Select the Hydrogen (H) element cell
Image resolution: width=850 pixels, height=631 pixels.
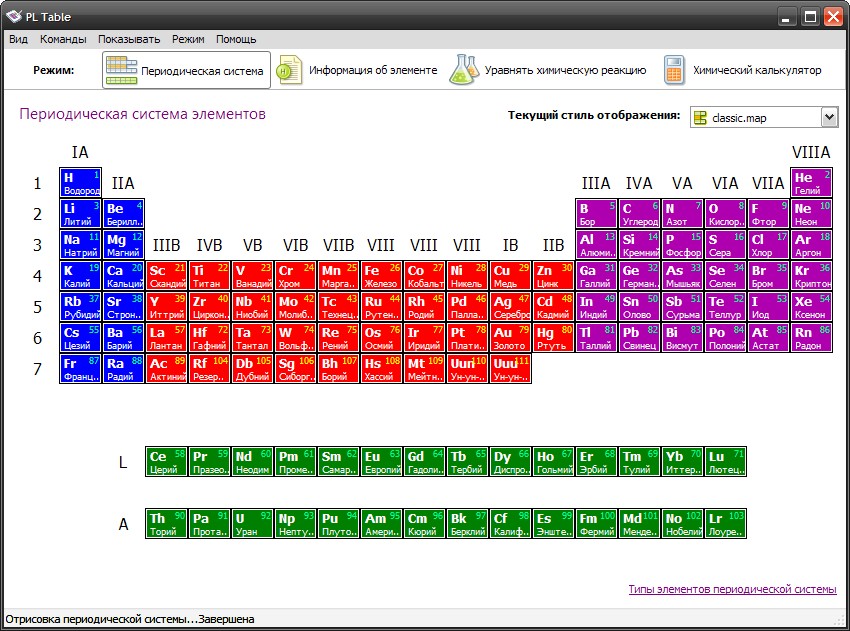click(81, 183)
